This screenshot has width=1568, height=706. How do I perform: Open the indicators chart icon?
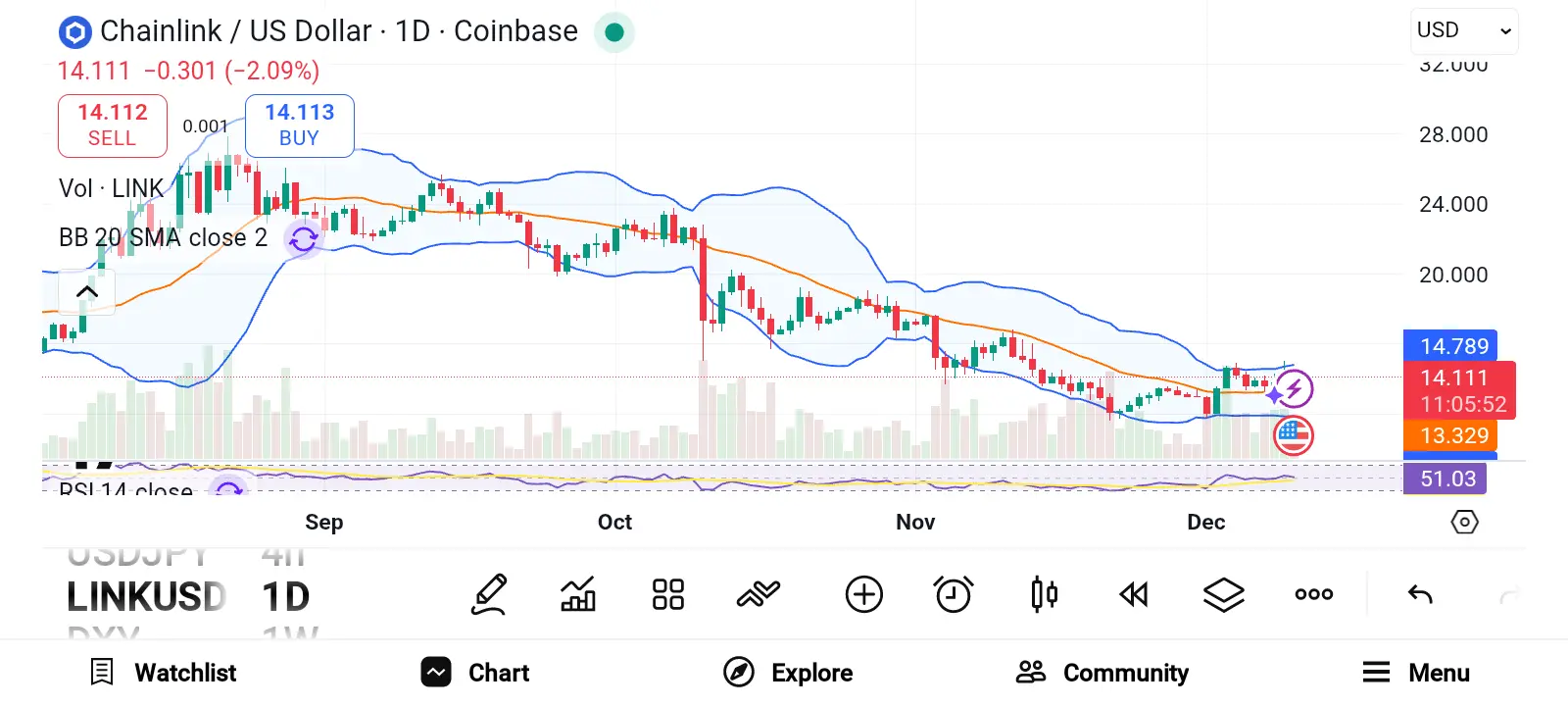[578, 594]
